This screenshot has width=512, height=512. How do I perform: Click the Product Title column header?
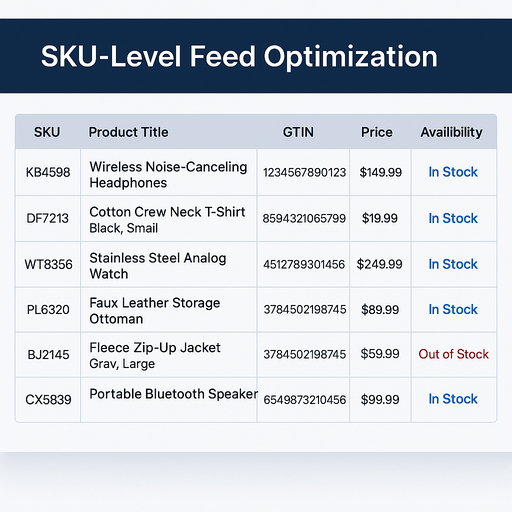pyautogui.click(x=128, y=132)
